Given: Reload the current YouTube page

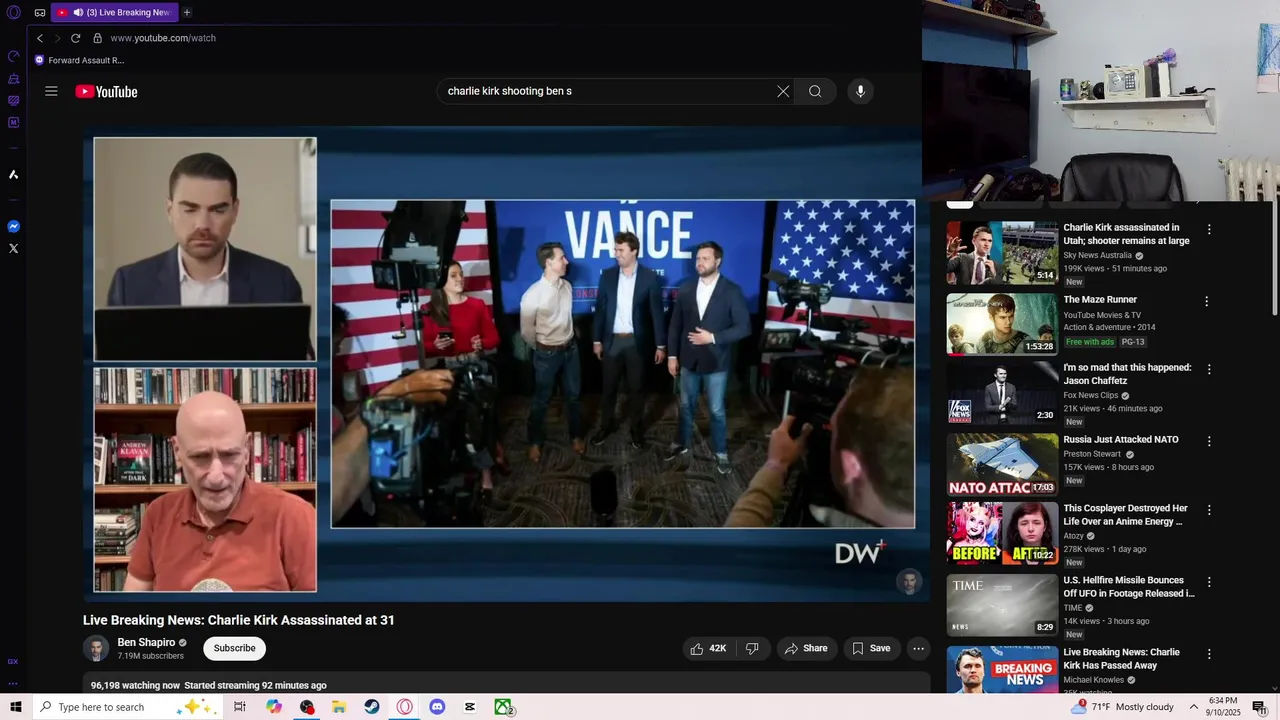Looking at the screenshot, I should [75, 38].
